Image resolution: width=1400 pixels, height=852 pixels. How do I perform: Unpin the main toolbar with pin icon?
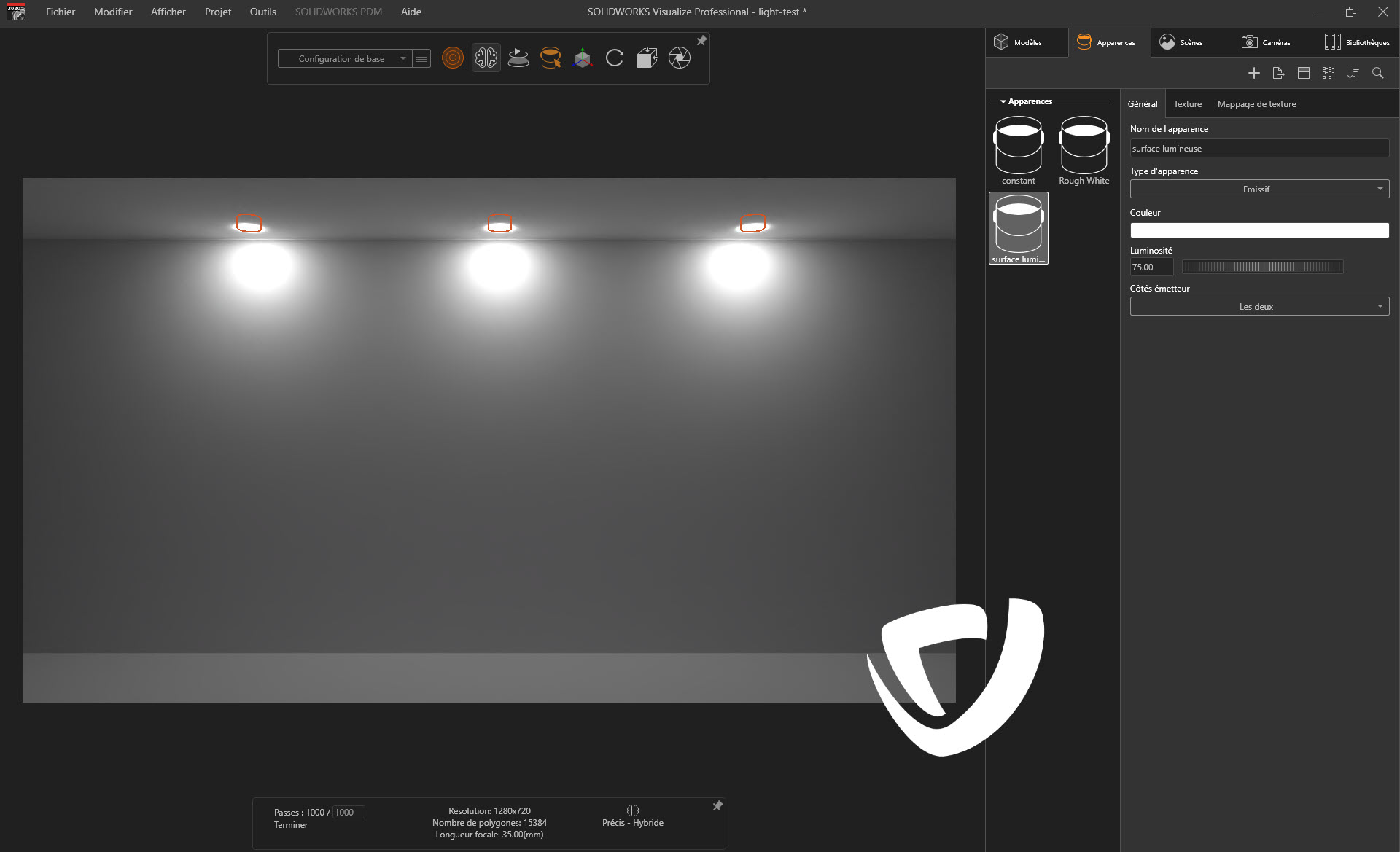tap(701, 41)
